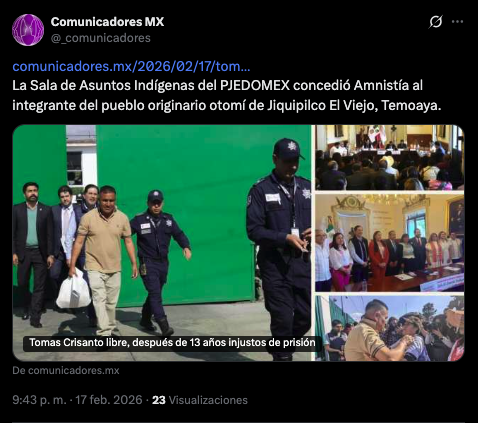Open the @_comunicadores handle profile
Viewport: 478px width, 423px height.
coord(101,38)
